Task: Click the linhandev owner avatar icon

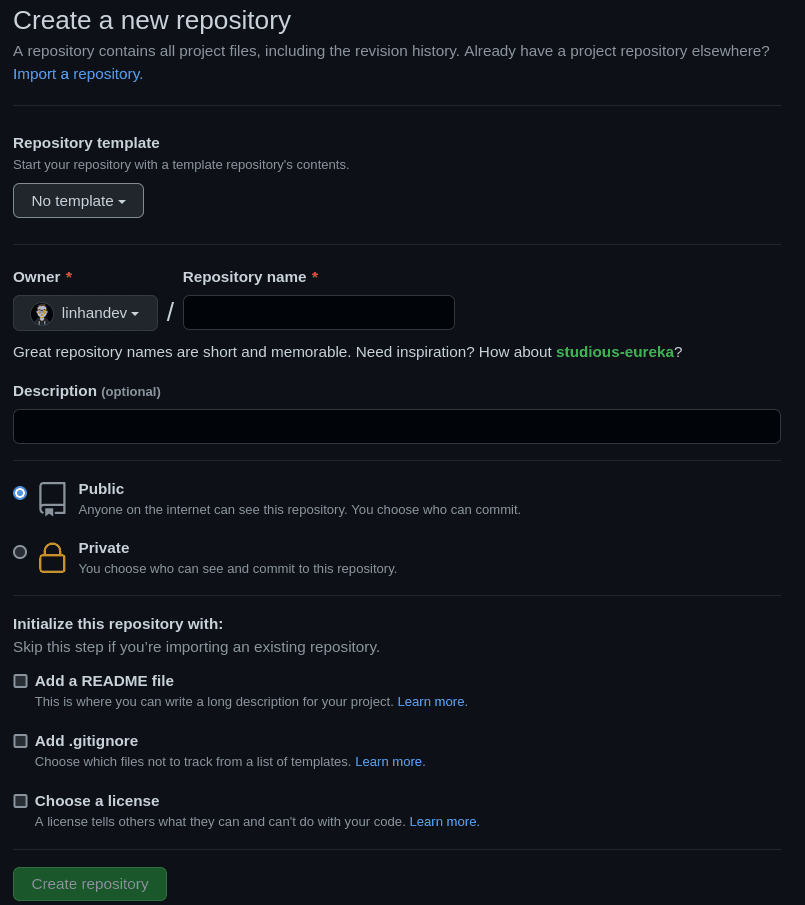Action: 42,314
